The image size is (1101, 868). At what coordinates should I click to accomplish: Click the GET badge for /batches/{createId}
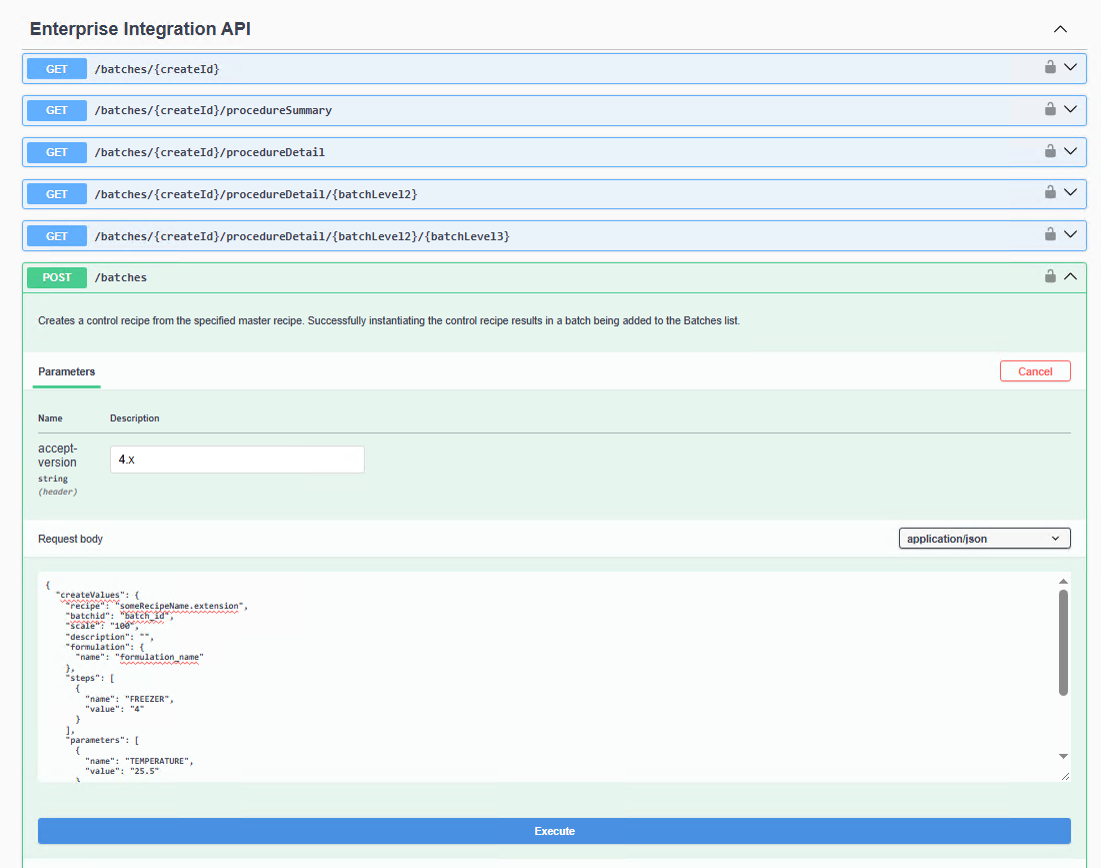(x=57, y=69)
